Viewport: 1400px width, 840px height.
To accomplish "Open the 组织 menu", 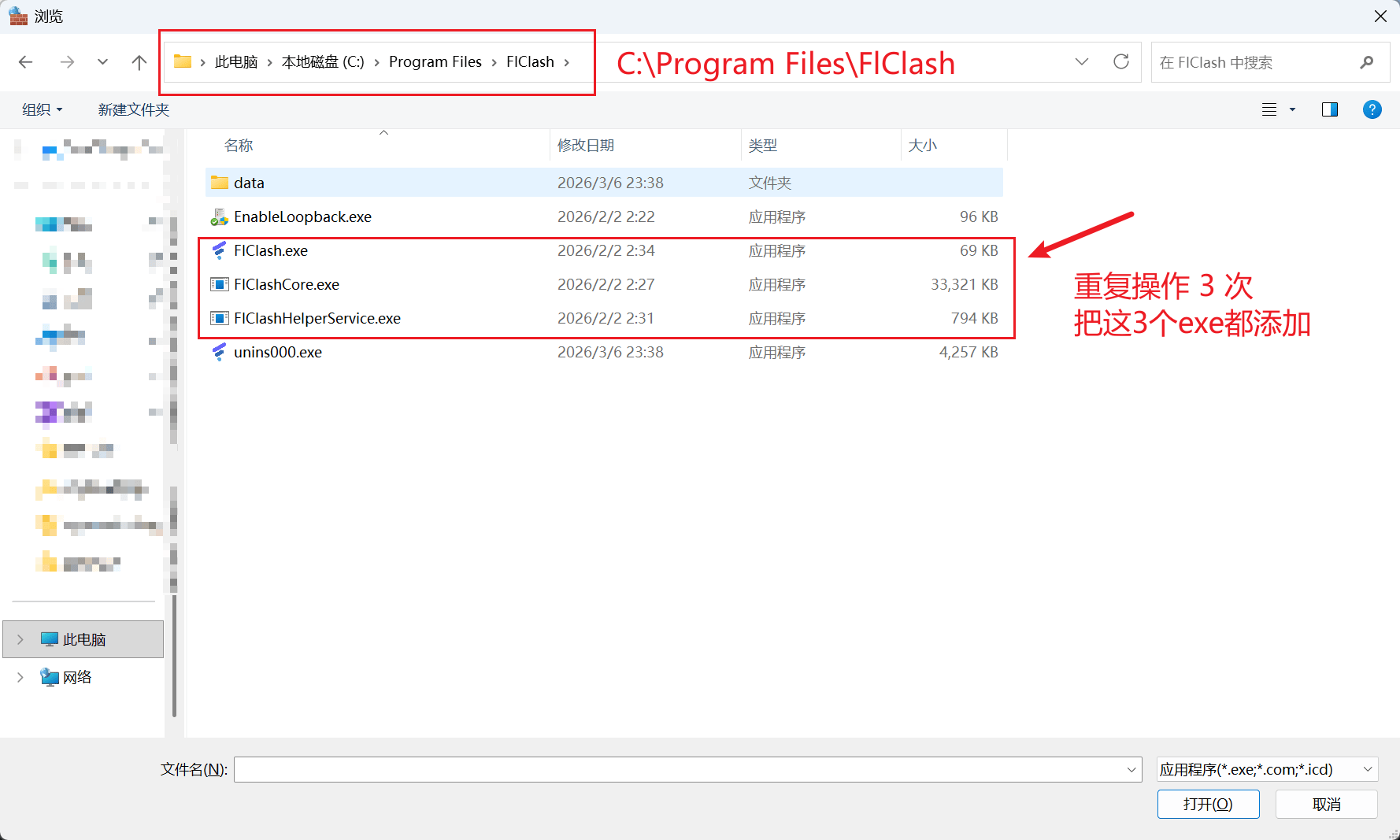I will tap(42, 109).
